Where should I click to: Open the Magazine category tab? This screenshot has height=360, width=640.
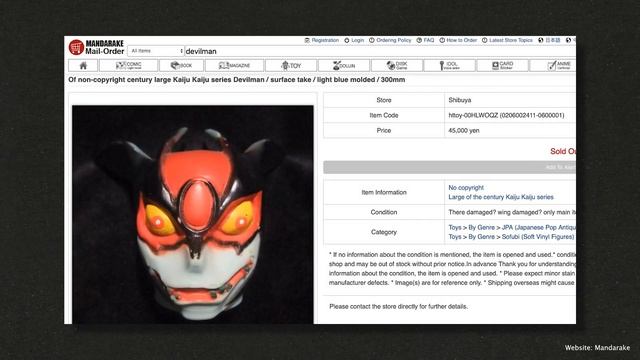coord(234,65)
